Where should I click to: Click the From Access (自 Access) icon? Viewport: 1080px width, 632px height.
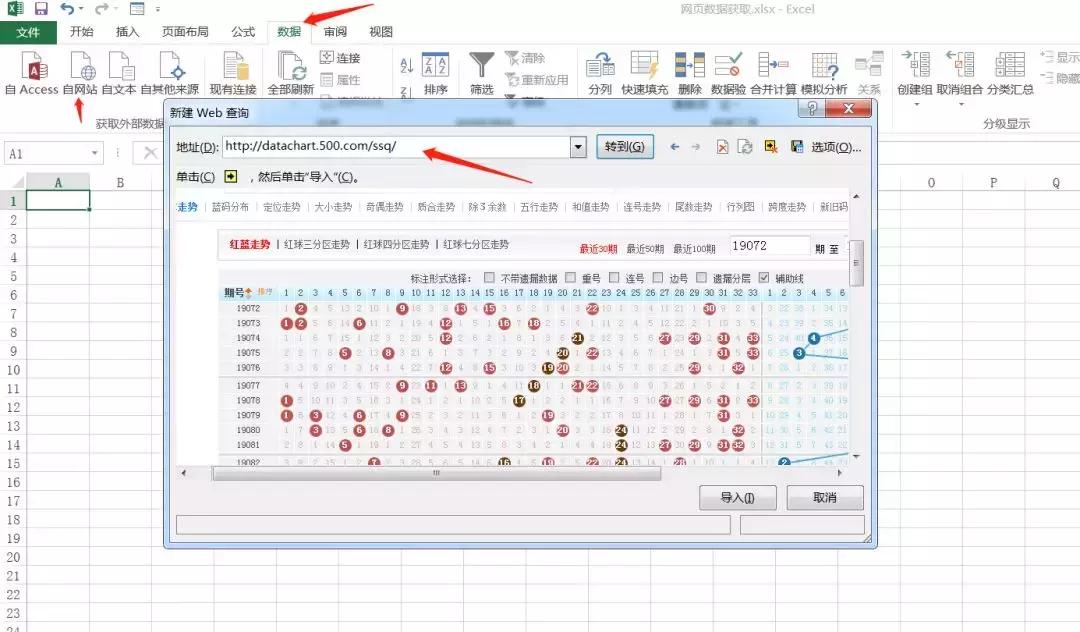click(33, 67)
